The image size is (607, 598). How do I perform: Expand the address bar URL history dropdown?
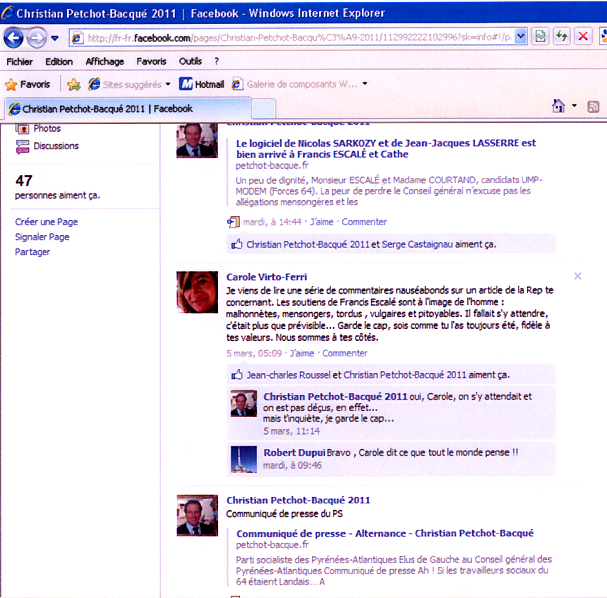(x=521, y=37)
